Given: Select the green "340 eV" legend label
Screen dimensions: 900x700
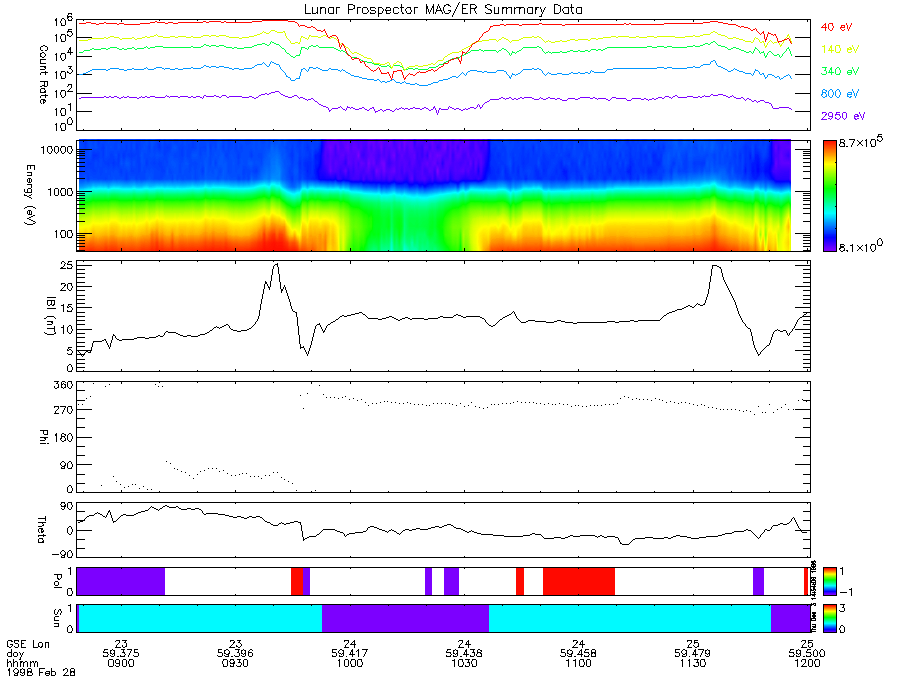Looking at the screenshot, I should click(x=840, y=71).
